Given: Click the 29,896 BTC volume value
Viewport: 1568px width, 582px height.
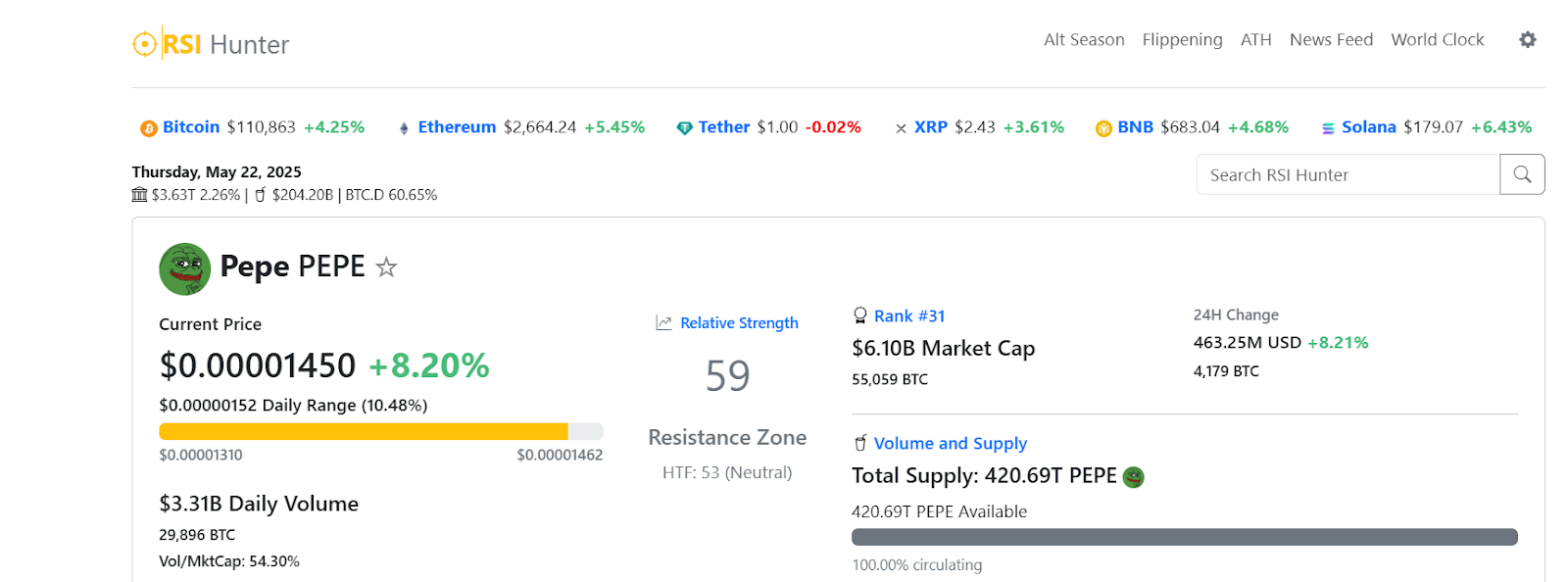Looking at the screenshot, I should [197, 535].
